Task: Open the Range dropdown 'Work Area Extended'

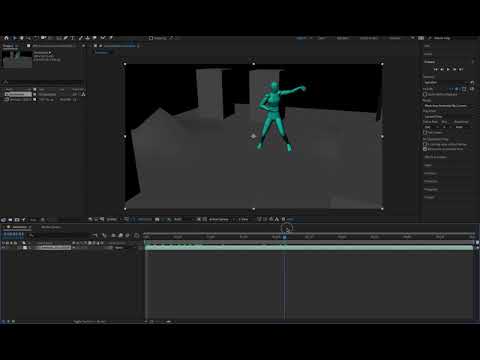Action: point(446,106)
